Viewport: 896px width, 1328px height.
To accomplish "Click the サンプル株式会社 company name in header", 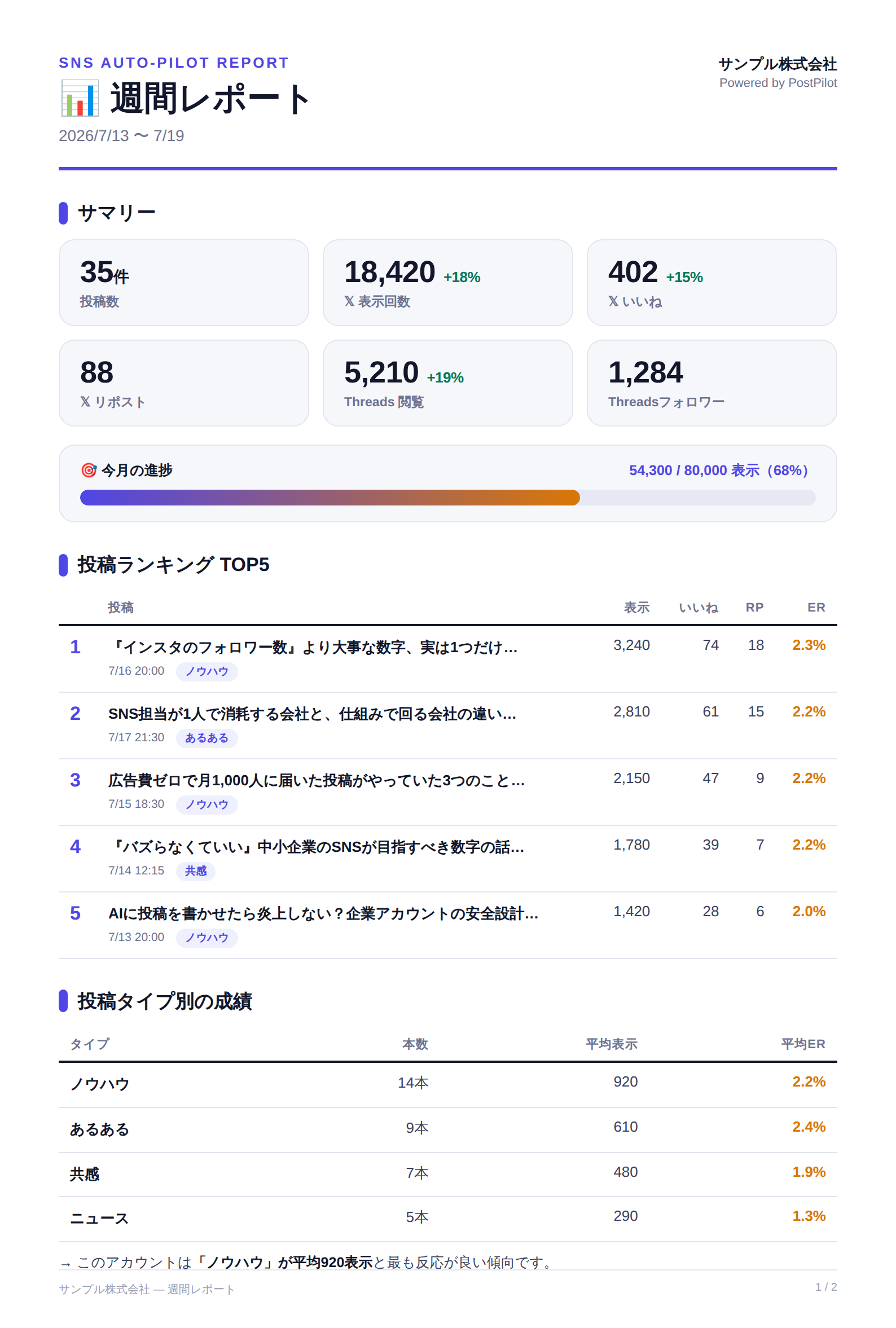I will pyautogui.click(x=777, y=64).
